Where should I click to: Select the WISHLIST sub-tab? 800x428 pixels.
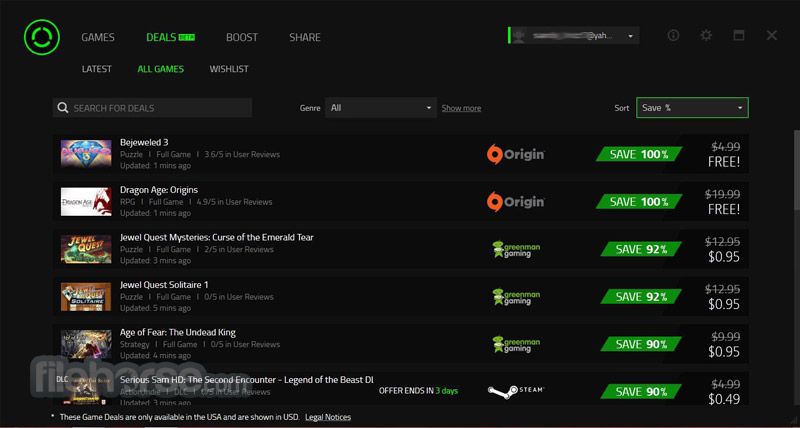[229, 69]
